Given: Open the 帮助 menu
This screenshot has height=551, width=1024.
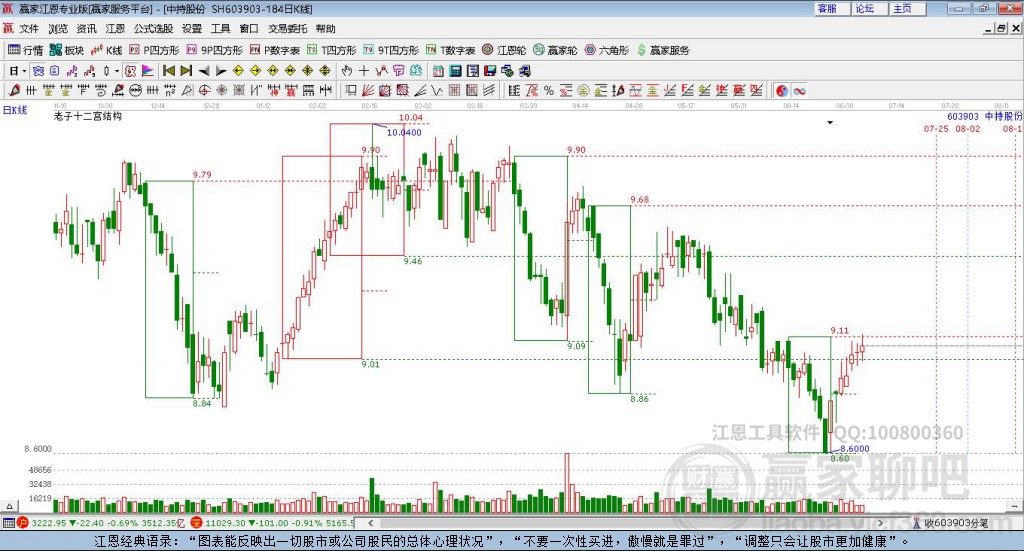Looking at the screenshot, I should [x=325, y=29].
